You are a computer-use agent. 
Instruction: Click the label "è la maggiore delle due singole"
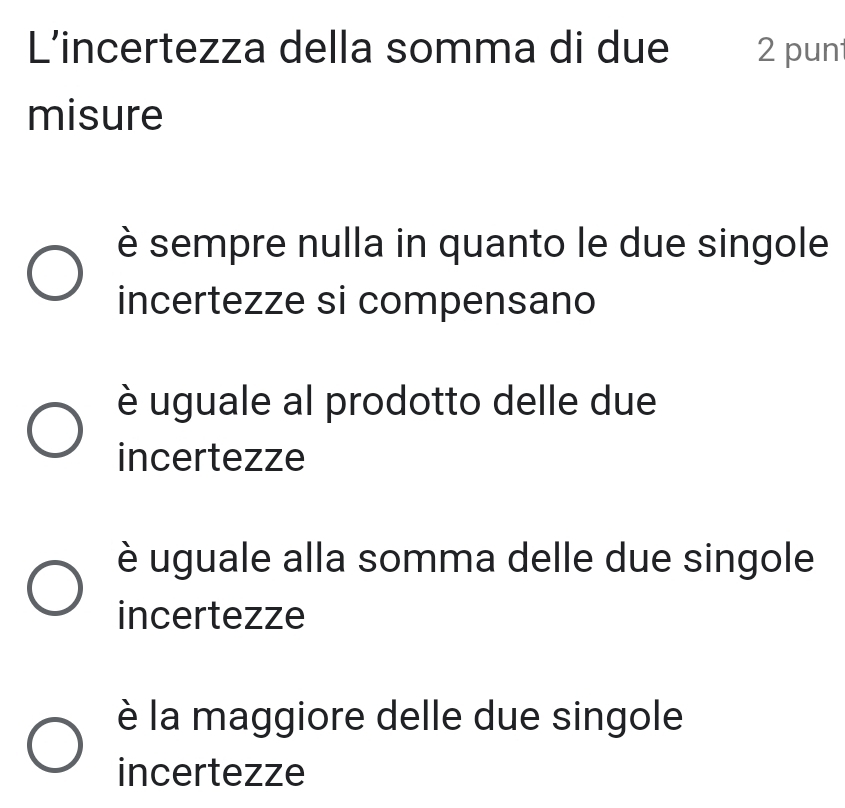pos(400,716)
